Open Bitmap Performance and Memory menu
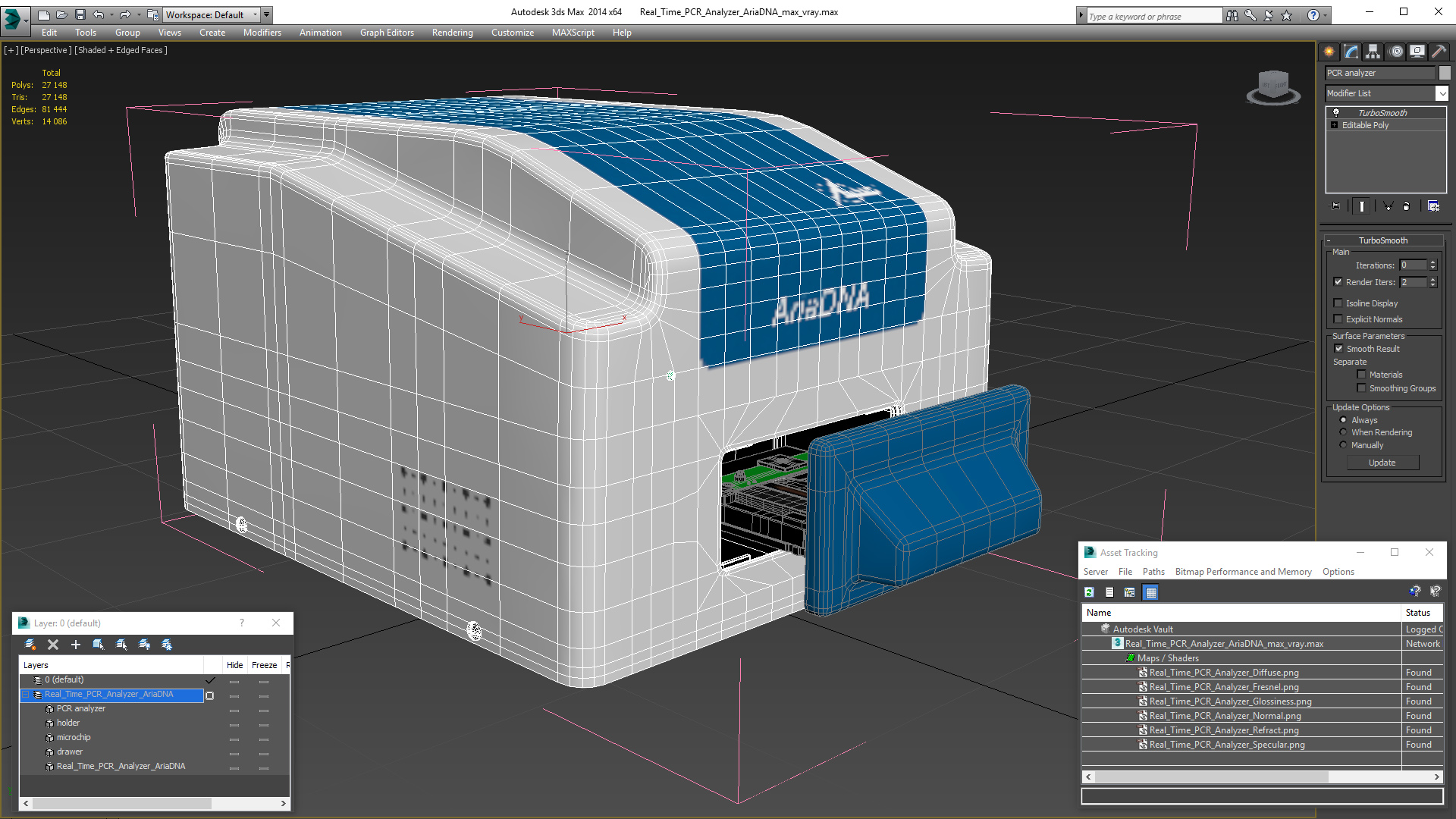 coord(1243,572)
